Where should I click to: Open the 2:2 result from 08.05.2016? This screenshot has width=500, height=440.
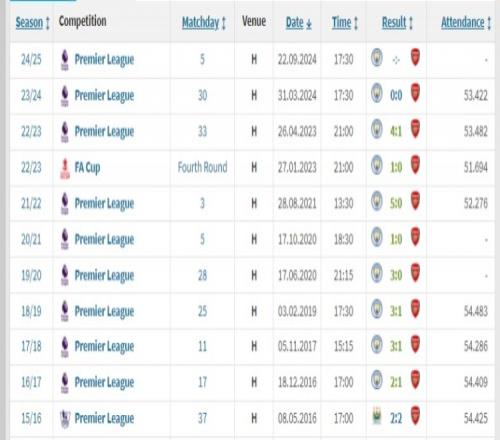[396, 418]
